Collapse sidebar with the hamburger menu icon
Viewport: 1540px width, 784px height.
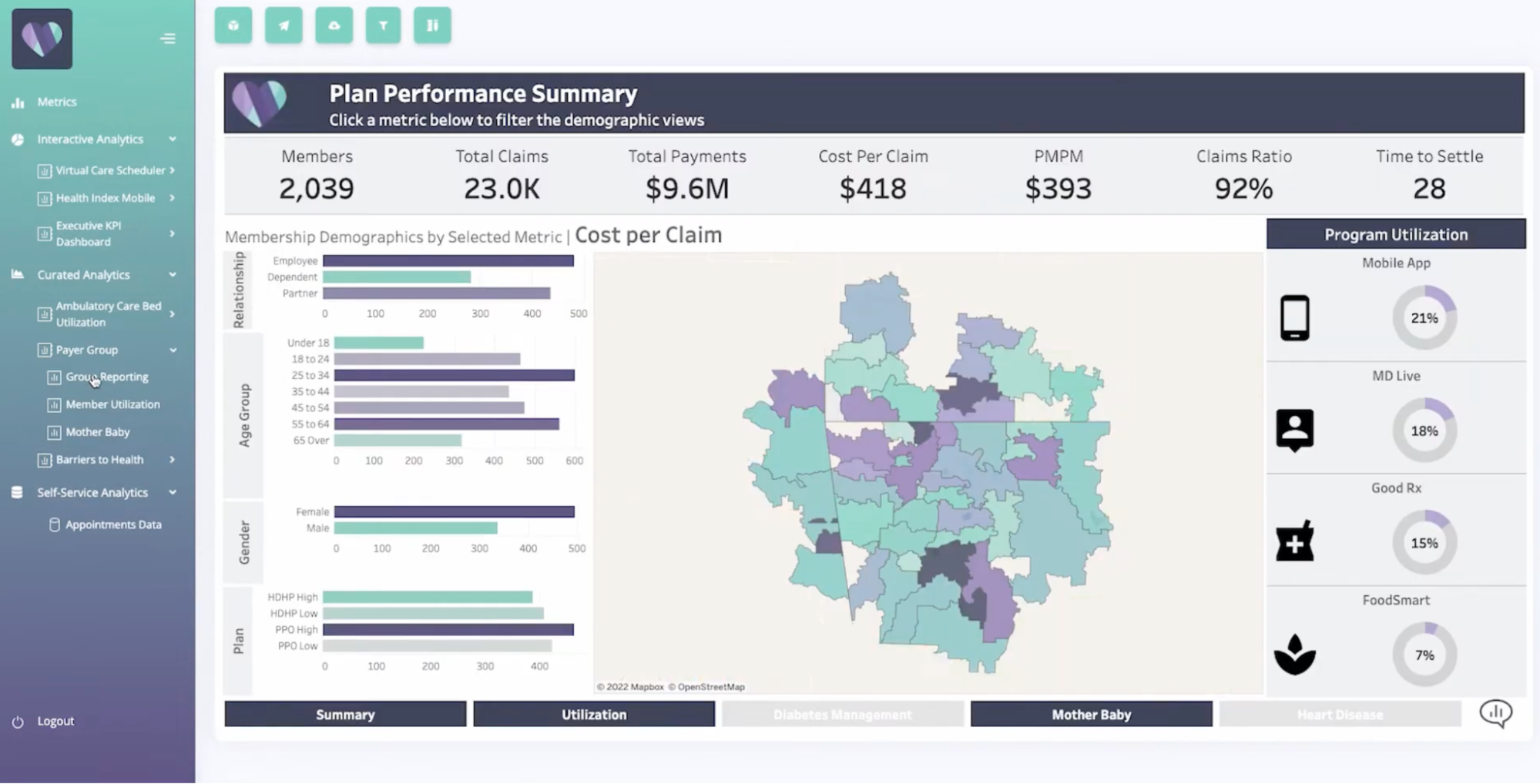pyautogui.click(x=168, y=39)
